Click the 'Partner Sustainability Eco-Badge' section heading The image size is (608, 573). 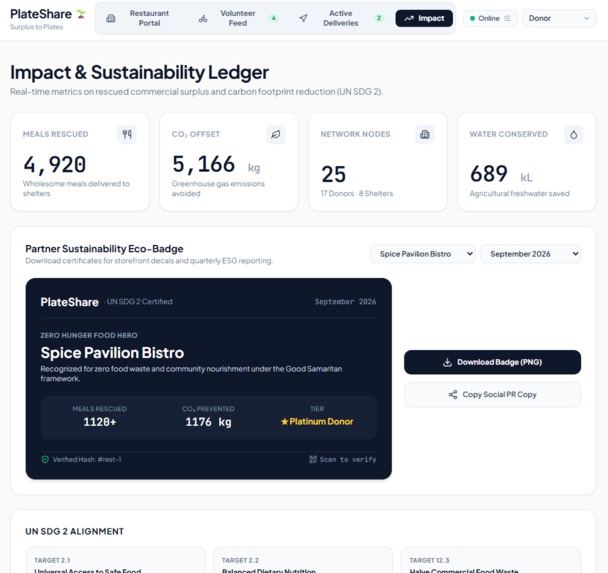click(x=104, y=249)
